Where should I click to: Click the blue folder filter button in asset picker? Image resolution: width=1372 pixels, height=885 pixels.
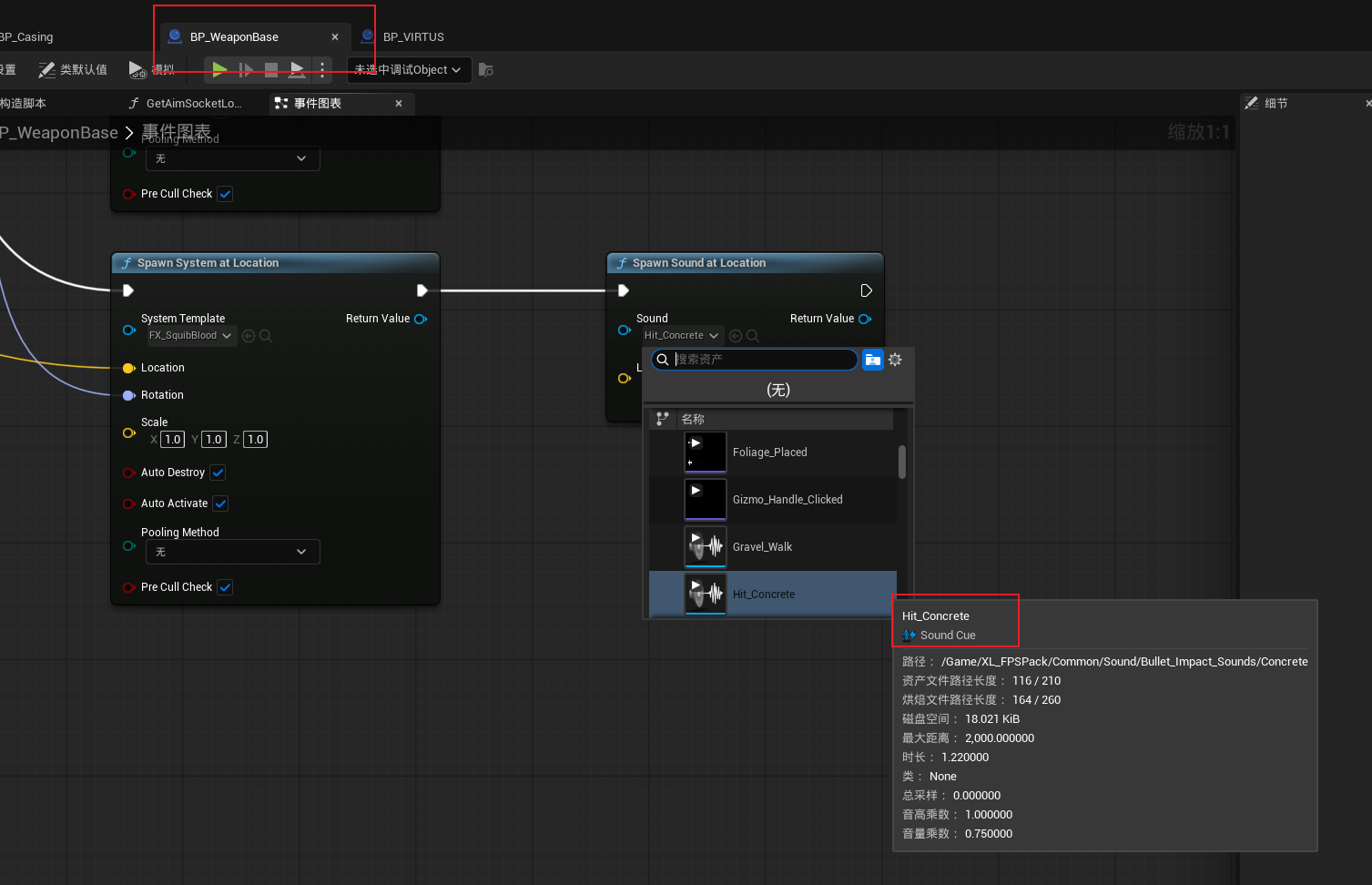coord(872,360)
